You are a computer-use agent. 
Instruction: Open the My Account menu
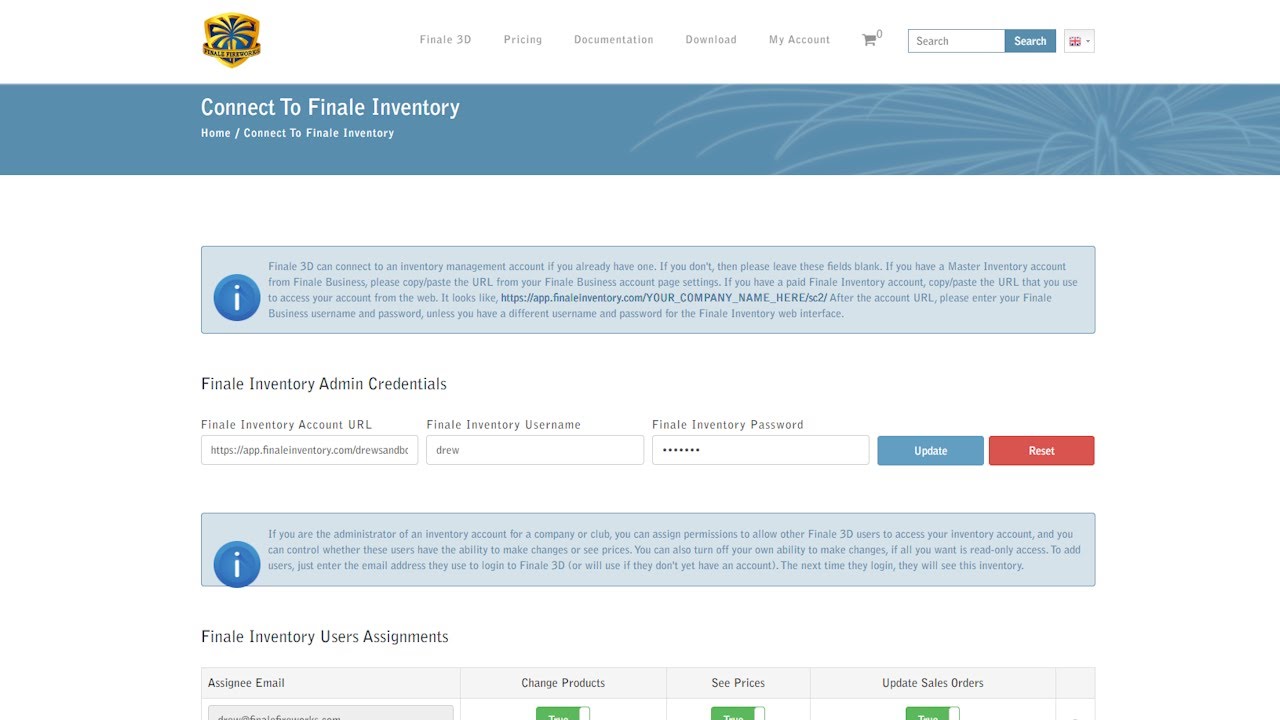click(x=799, y=40)
